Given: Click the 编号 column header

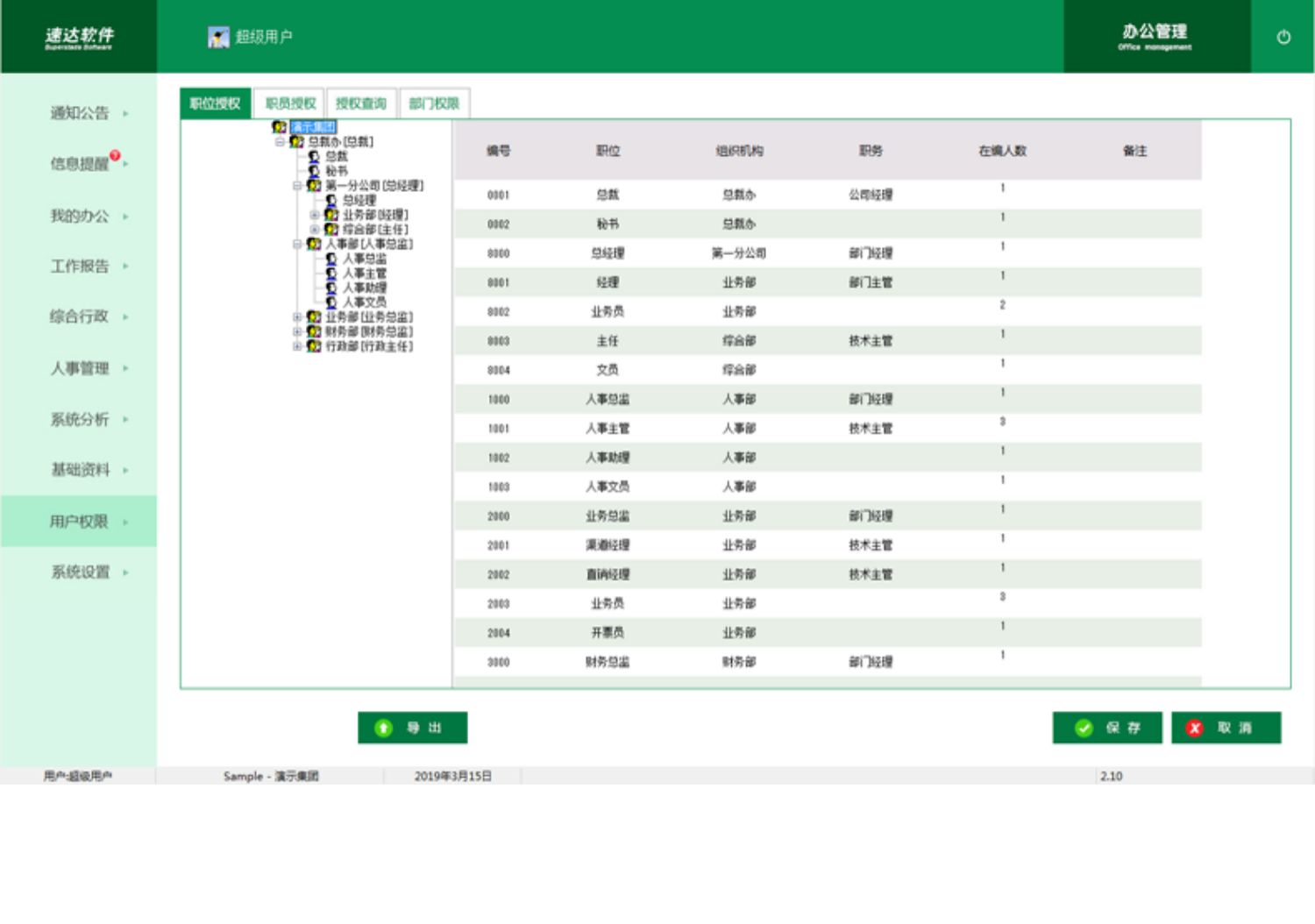Looking at the screenshot, I should pyautogui.click(x=498, y=151).
